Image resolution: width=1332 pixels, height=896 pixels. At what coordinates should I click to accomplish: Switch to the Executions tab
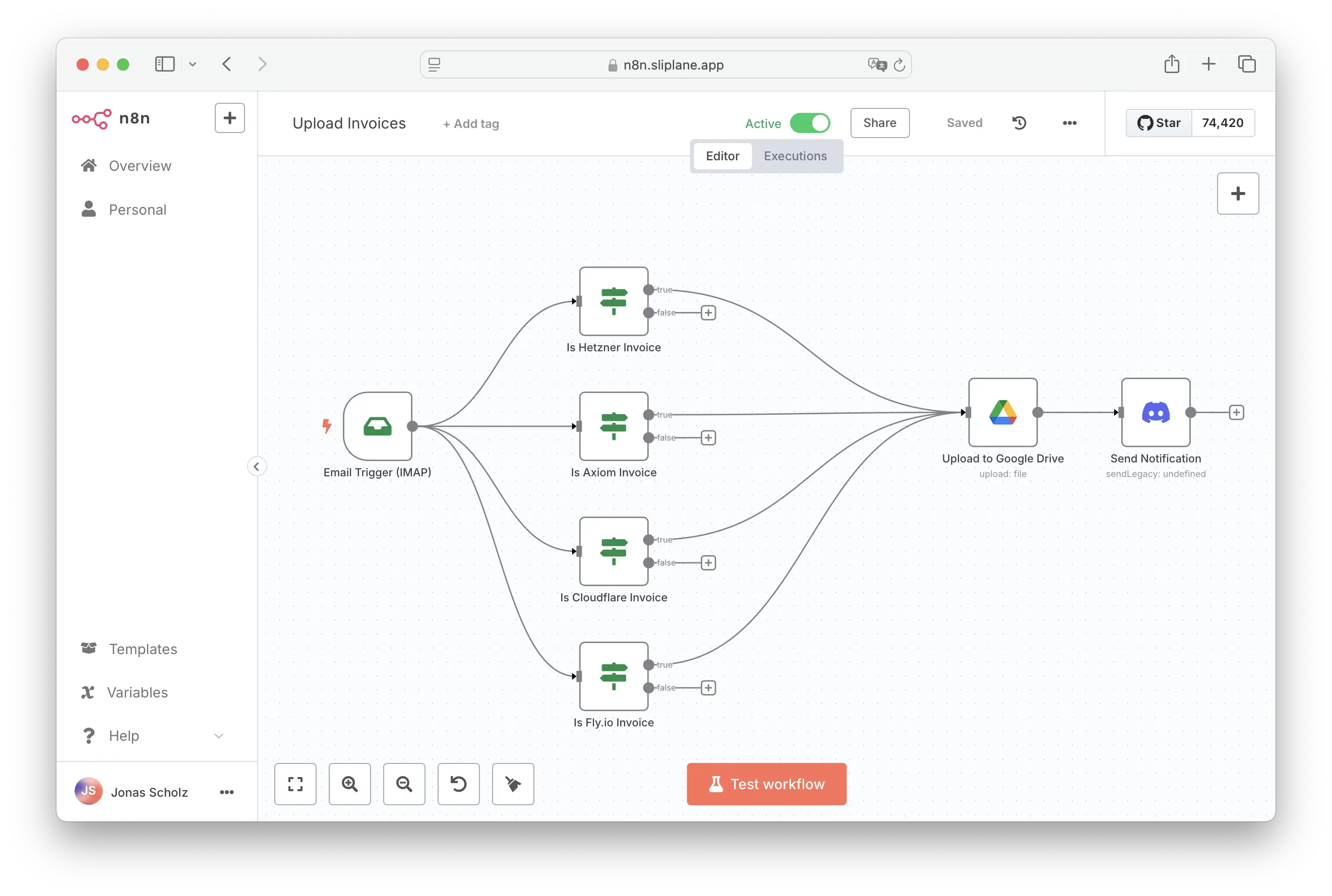click(x=795, y=156)
